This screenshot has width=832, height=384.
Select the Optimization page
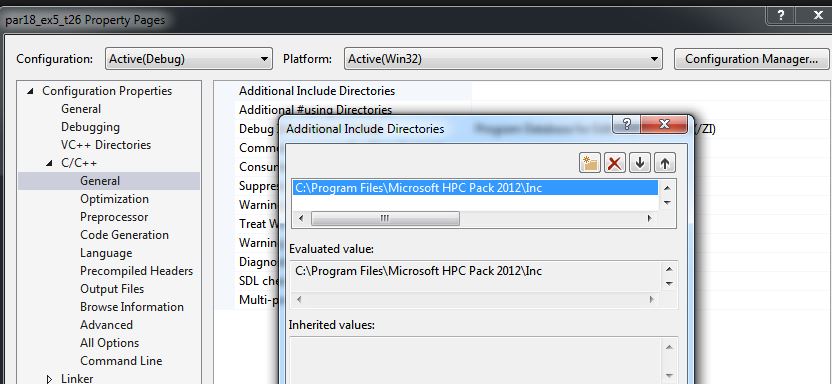pyautogui.click(x=114, y=199)
